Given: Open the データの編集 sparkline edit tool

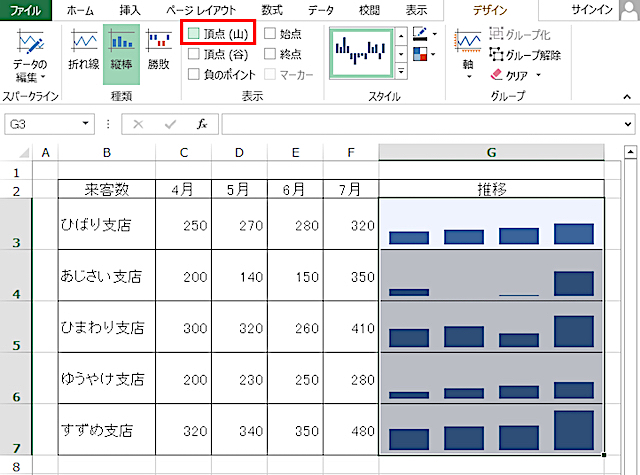Looking at the screenshot, I should (x=30, y=55).
